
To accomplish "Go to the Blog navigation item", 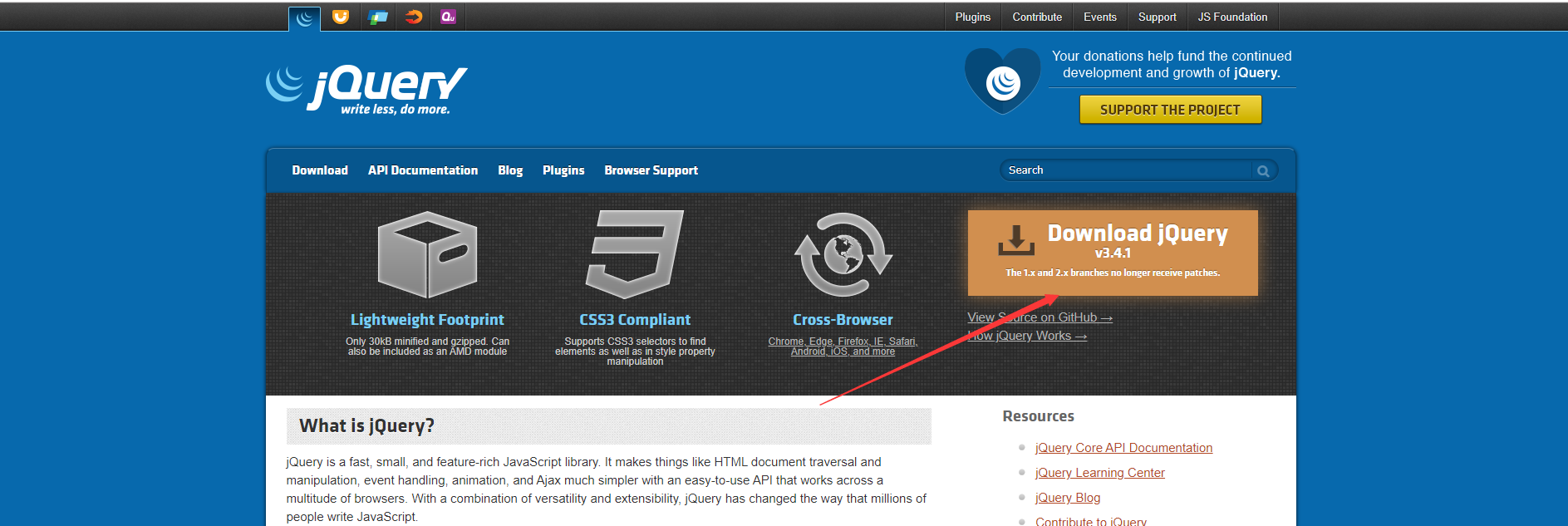I will tap(510, 170).
